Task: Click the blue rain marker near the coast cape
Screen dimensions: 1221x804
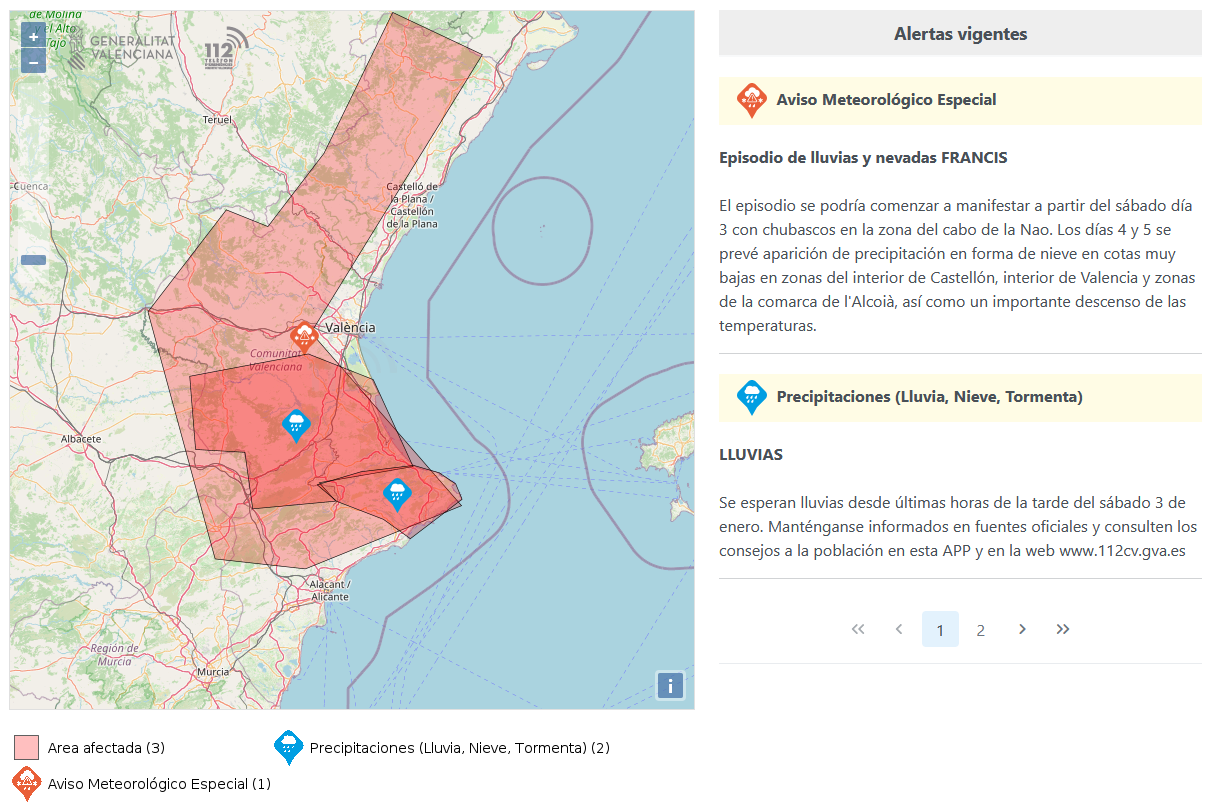Action: (397, 494)
